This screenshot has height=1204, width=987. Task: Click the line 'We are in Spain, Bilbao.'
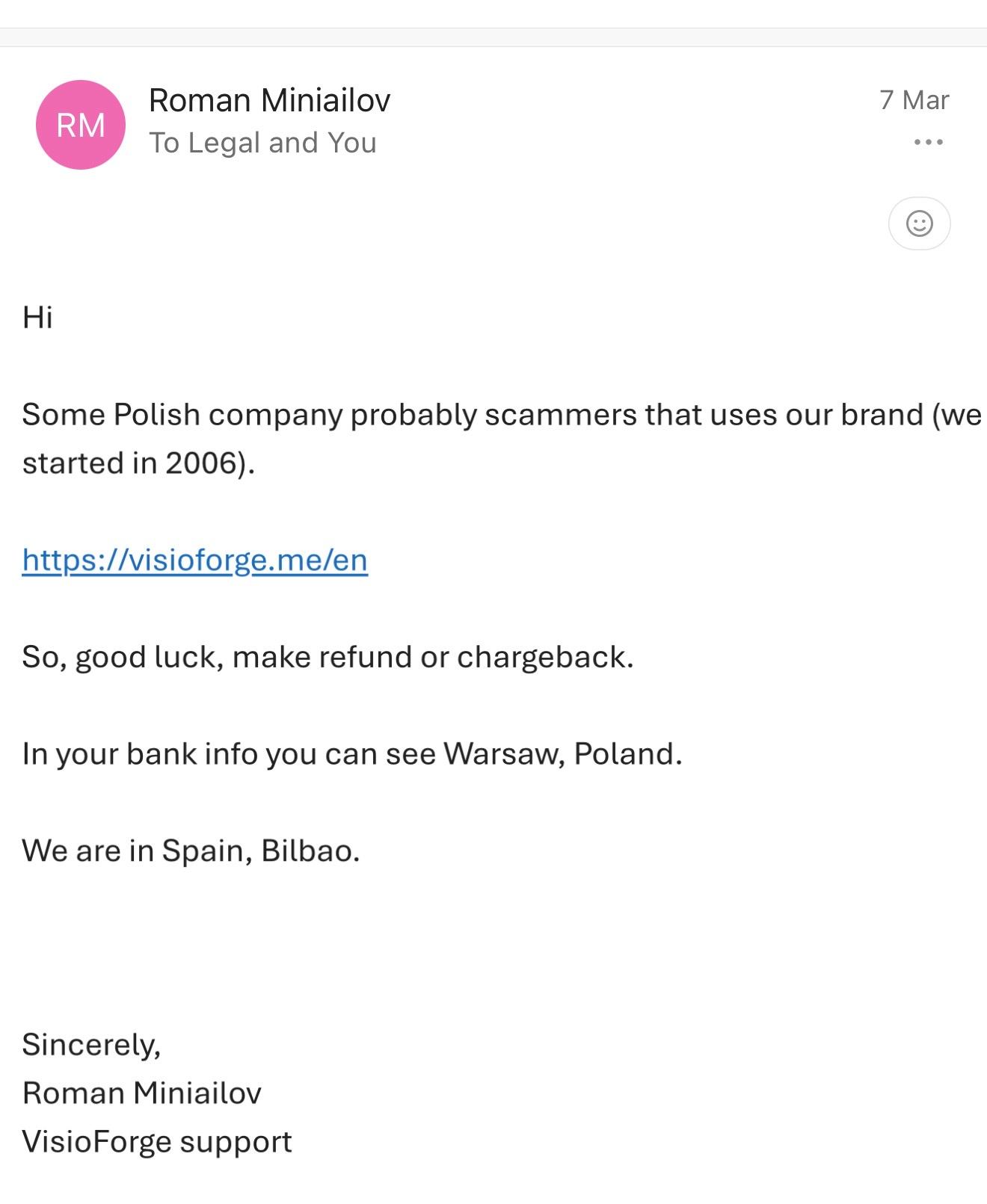coord(191,850)
